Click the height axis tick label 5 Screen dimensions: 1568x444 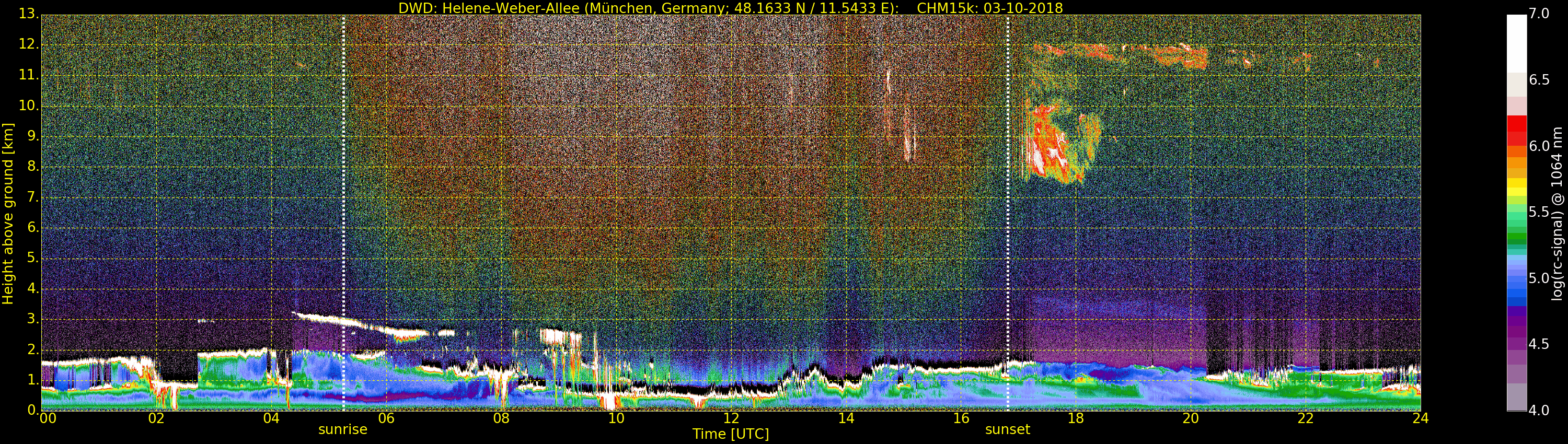tap(32, 258)
